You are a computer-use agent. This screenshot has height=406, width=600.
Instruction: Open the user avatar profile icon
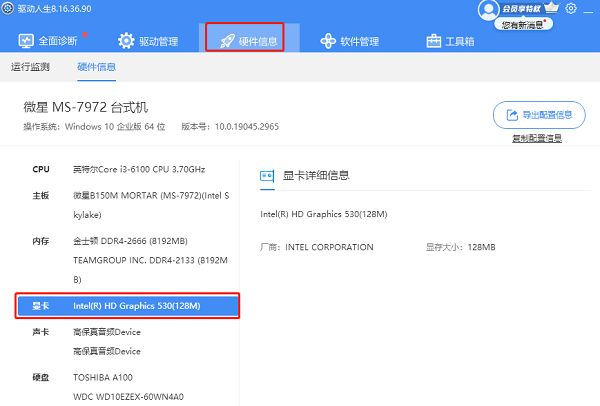point(489,10)
